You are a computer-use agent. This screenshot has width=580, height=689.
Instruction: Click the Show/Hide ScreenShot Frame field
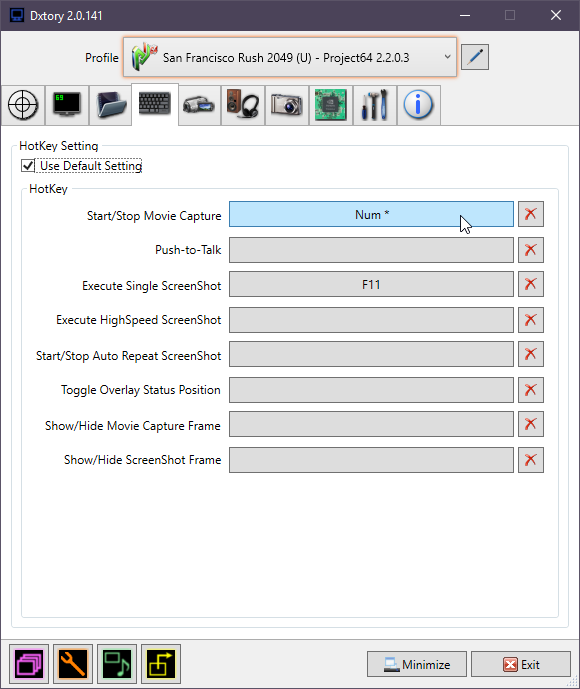[371, 460]
